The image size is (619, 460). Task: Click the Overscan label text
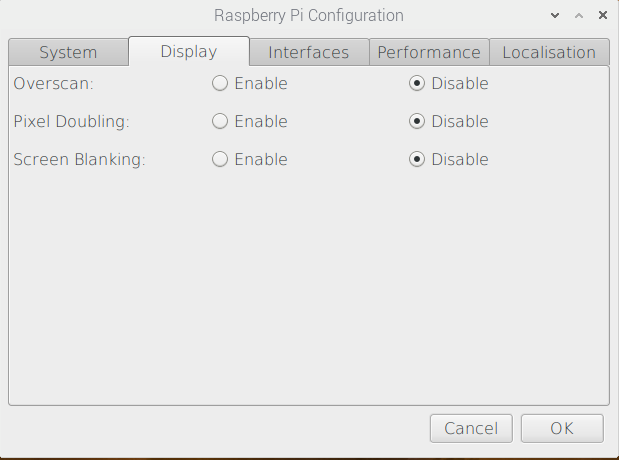(53, 84)
